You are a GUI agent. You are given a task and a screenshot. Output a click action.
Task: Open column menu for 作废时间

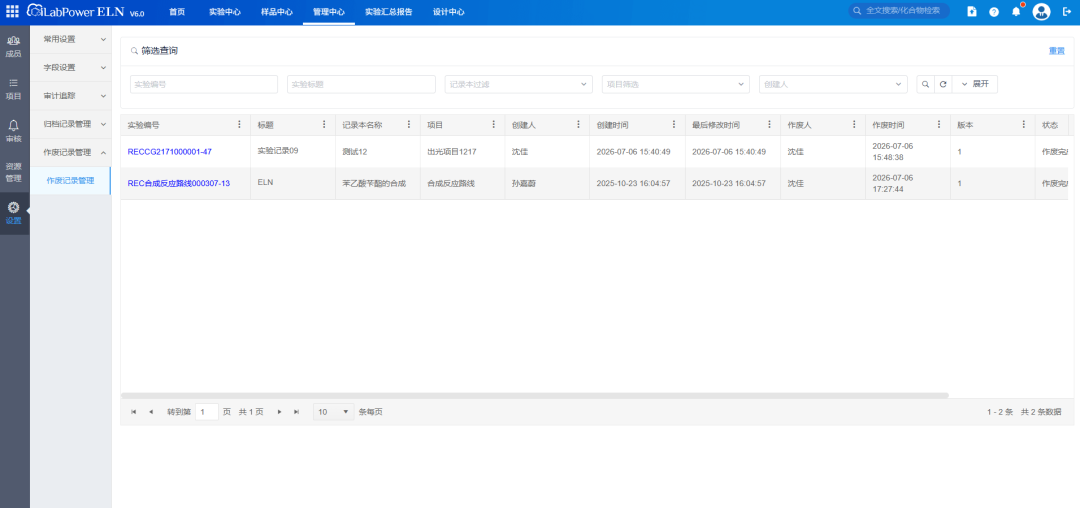(939, 125)
